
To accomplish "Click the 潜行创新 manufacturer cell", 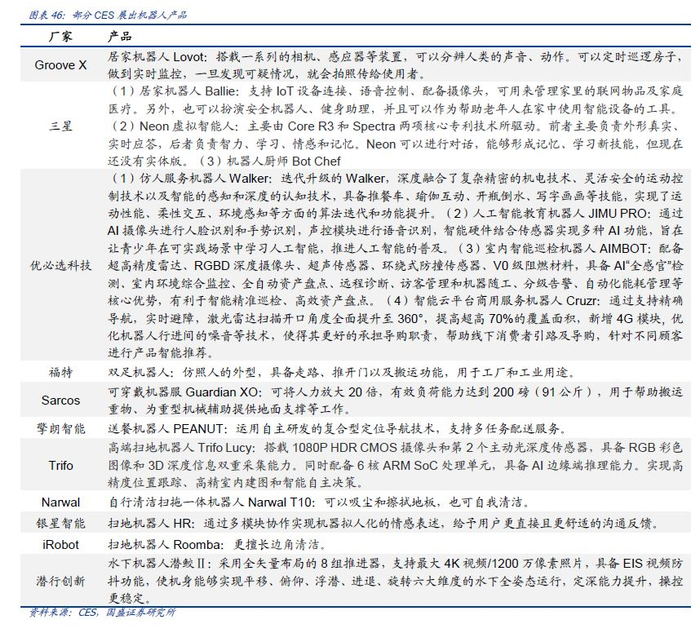I will click(60, 581).
